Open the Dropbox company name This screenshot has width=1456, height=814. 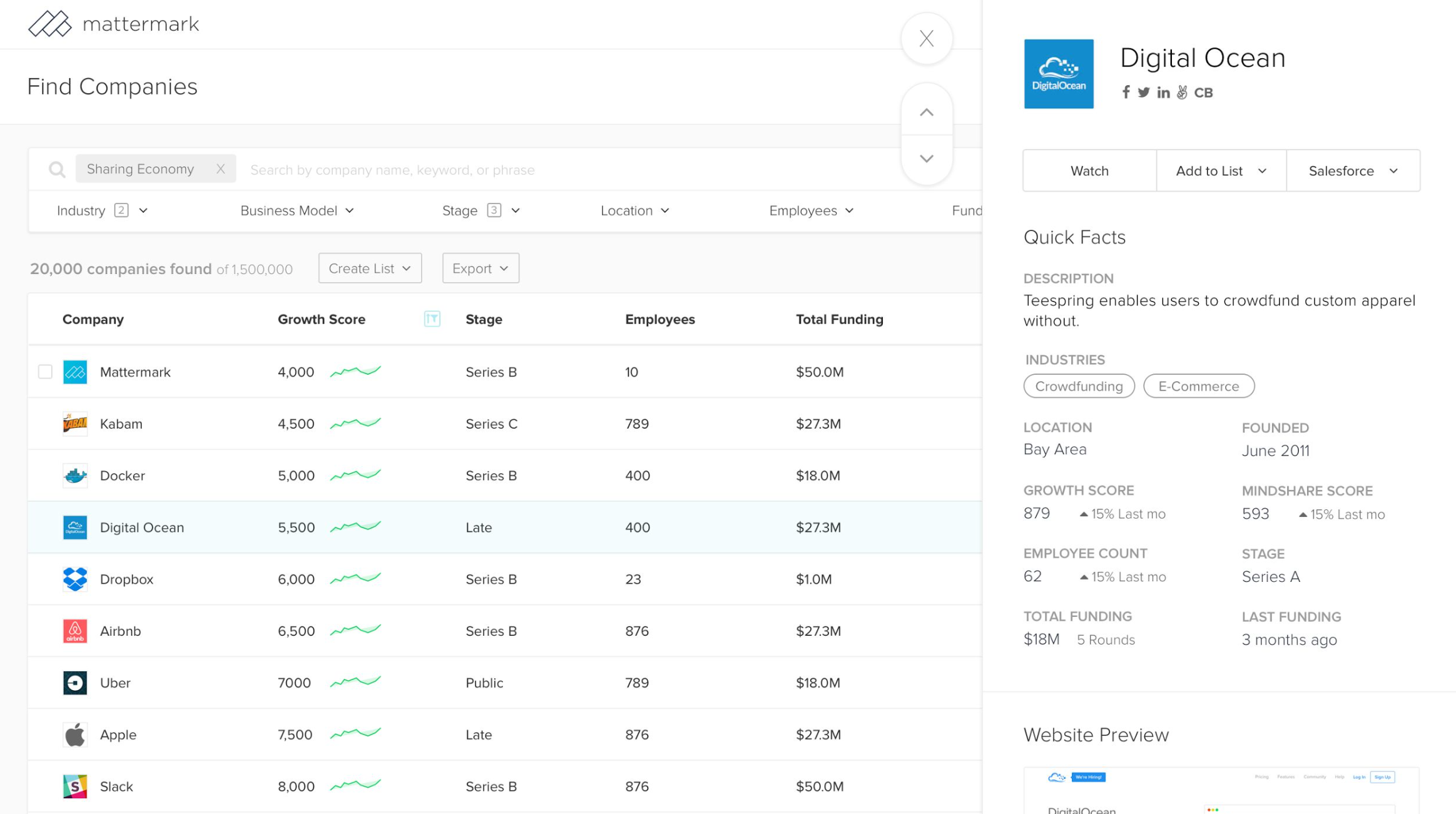(126, 579)
